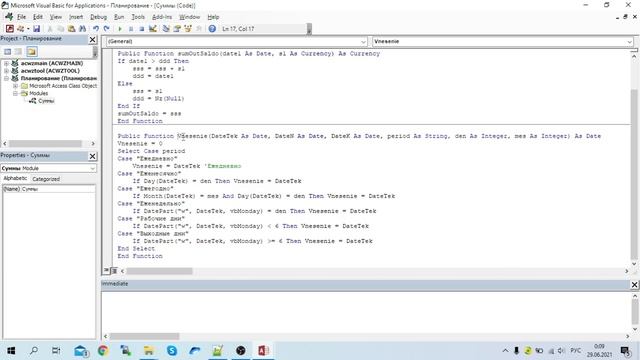Open the Object Browser toolbar icon
This screenshot has width=640, height=360.
point(188,29)
